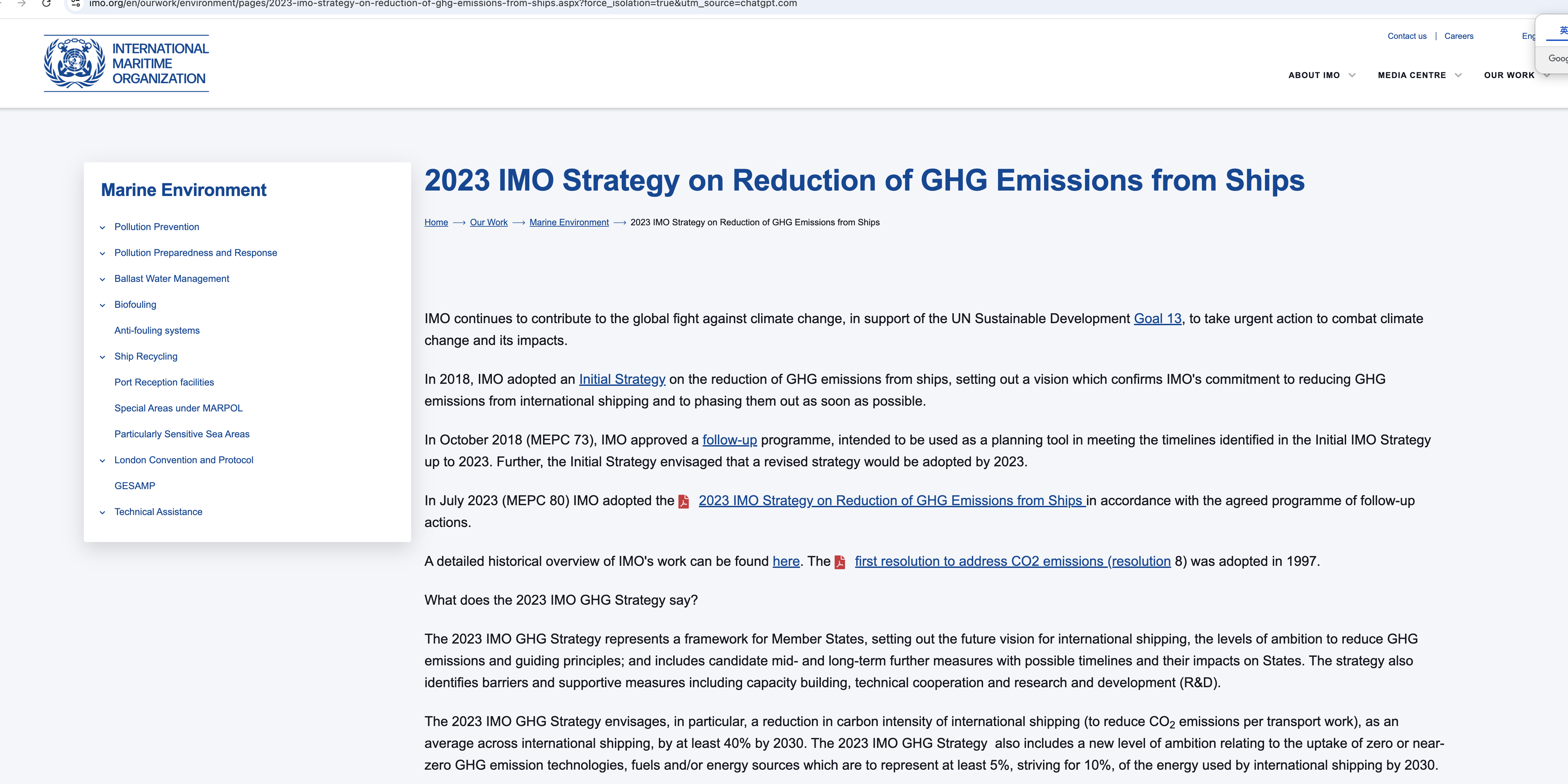Image resolution: width=1568 pixels, height=784 pixels.
Task: Go to Our Work in the breadcrumb
Action: click(x=489, y=222)
